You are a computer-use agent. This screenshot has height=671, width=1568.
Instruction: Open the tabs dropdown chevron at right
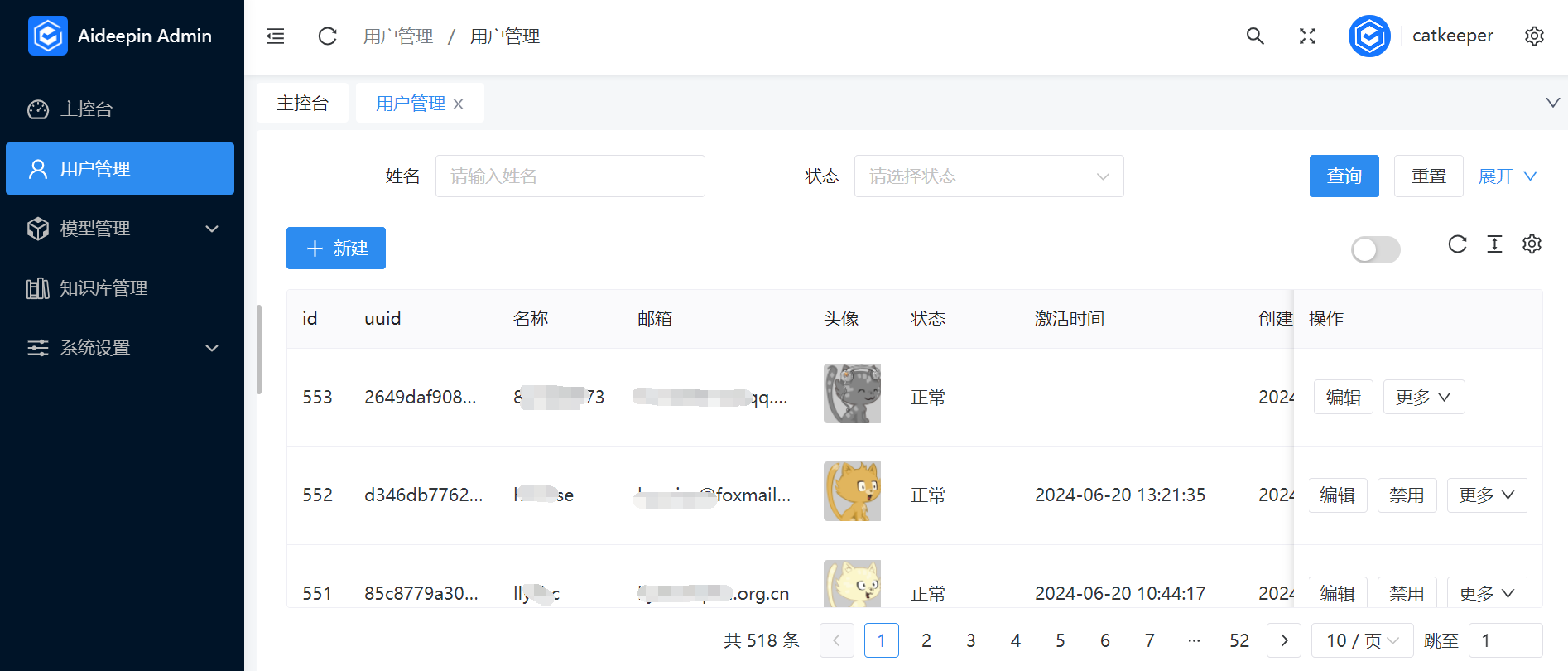pos(1552,103)
